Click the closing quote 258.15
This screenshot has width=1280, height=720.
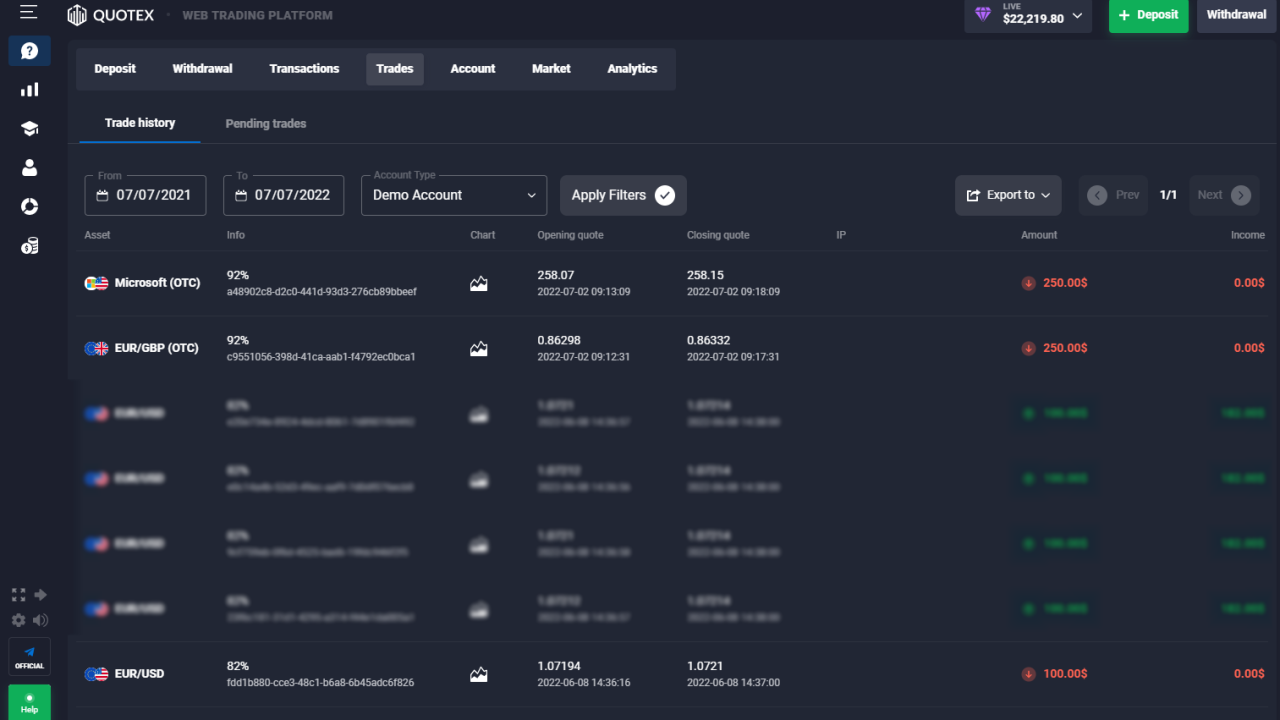706,275
